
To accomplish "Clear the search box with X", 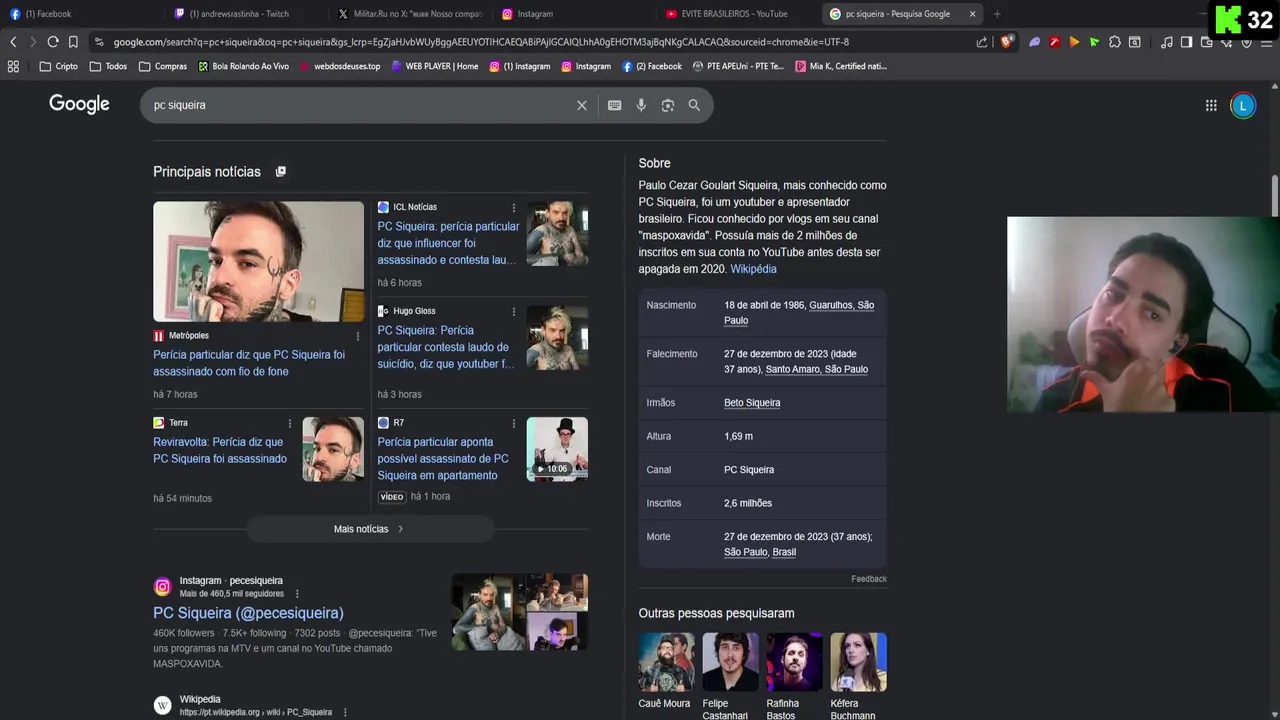I will [582, 105].
